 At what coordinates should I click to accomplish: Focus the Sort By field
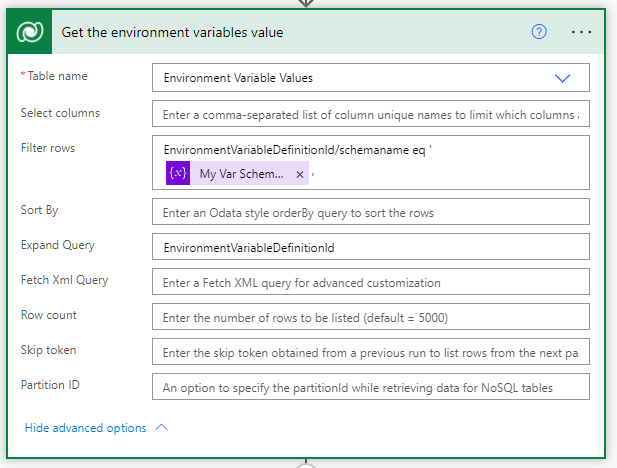[x=371, y=212]
